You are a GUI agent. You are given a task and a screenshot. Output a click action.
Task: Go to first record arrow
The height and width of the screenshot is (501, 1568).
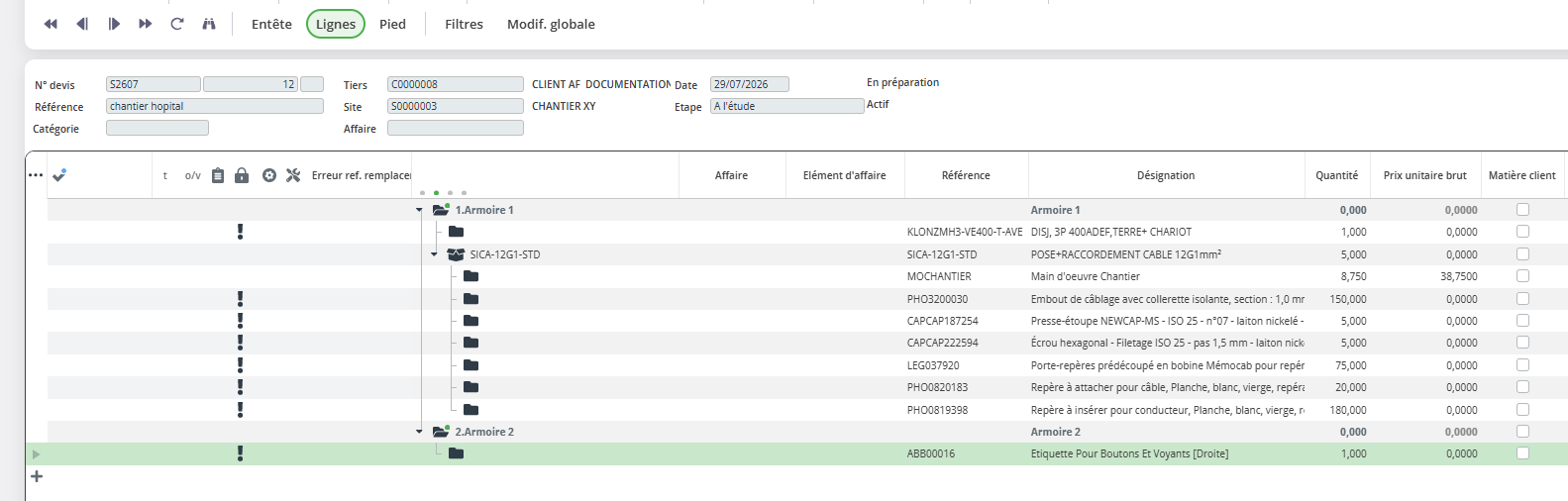[51, 24]
